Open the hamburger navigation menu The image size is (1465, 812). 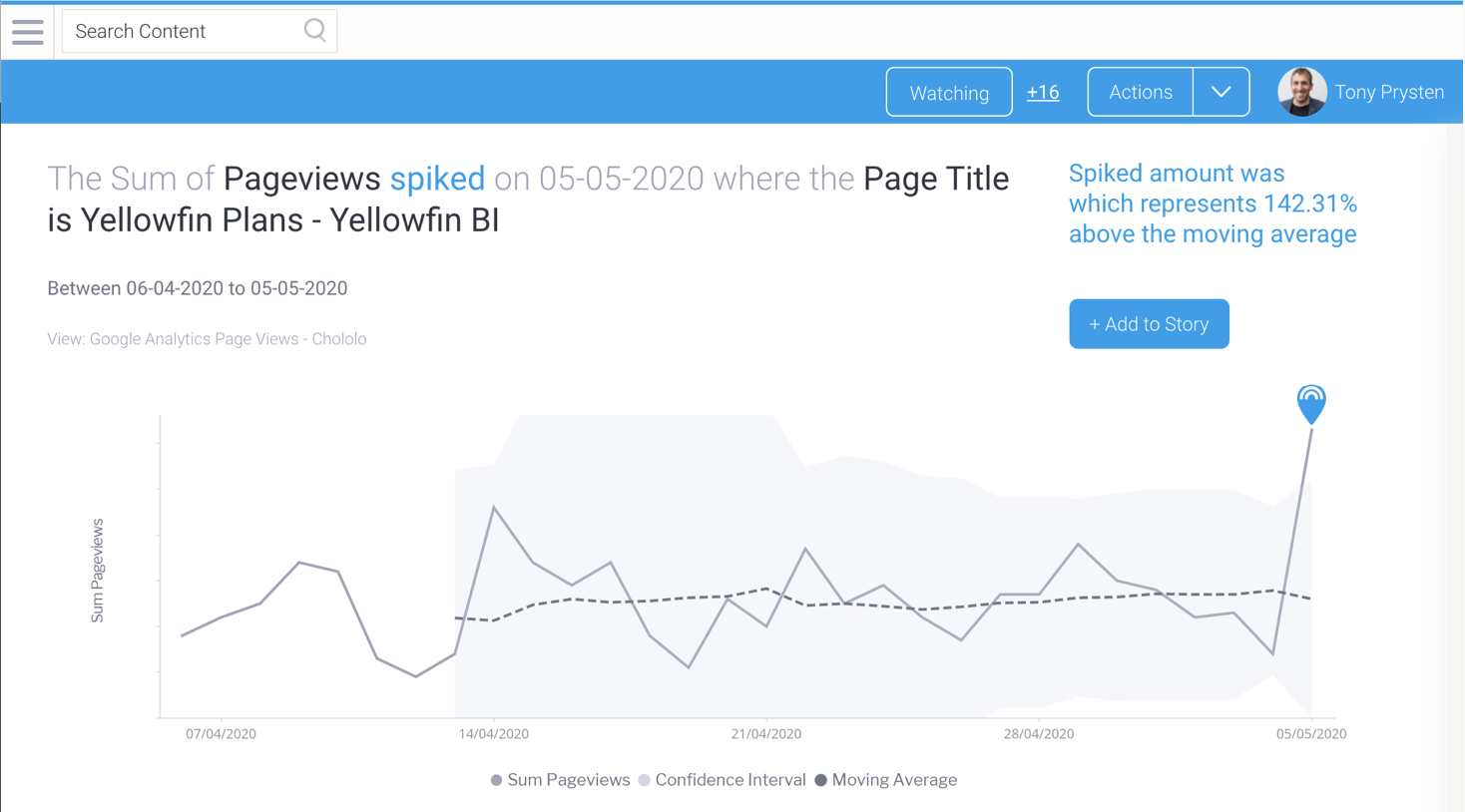[28, 32]
